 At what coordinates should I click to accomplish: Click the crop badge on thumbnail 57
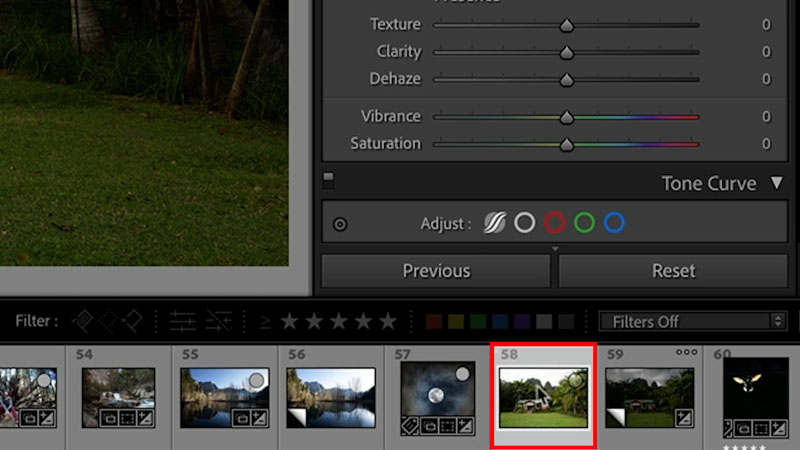pyautogui.click(x=447, y=426)
